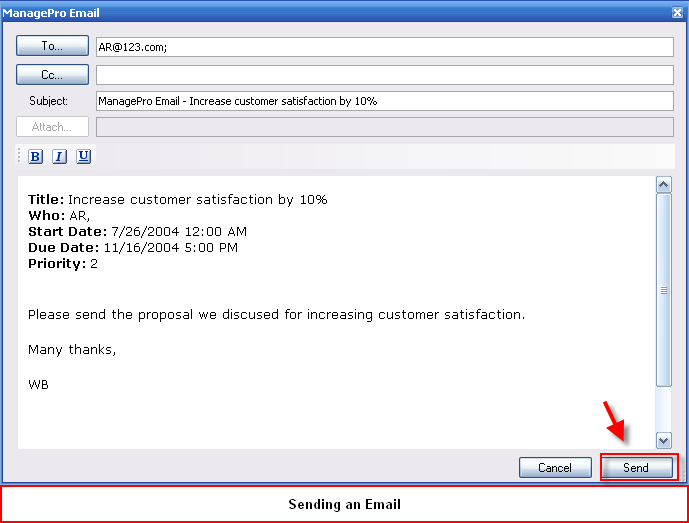Click the 'WB' signature text
The image size is (689, 523).
pos(38,385)
